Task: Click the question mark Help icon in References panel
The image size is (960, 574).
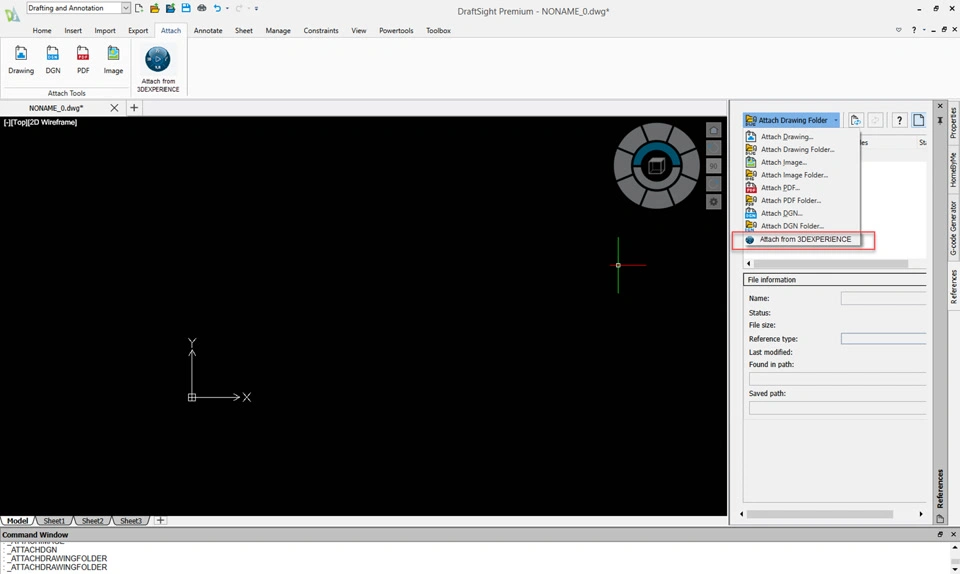Action: pyautogui.click(x=899, y=120)
